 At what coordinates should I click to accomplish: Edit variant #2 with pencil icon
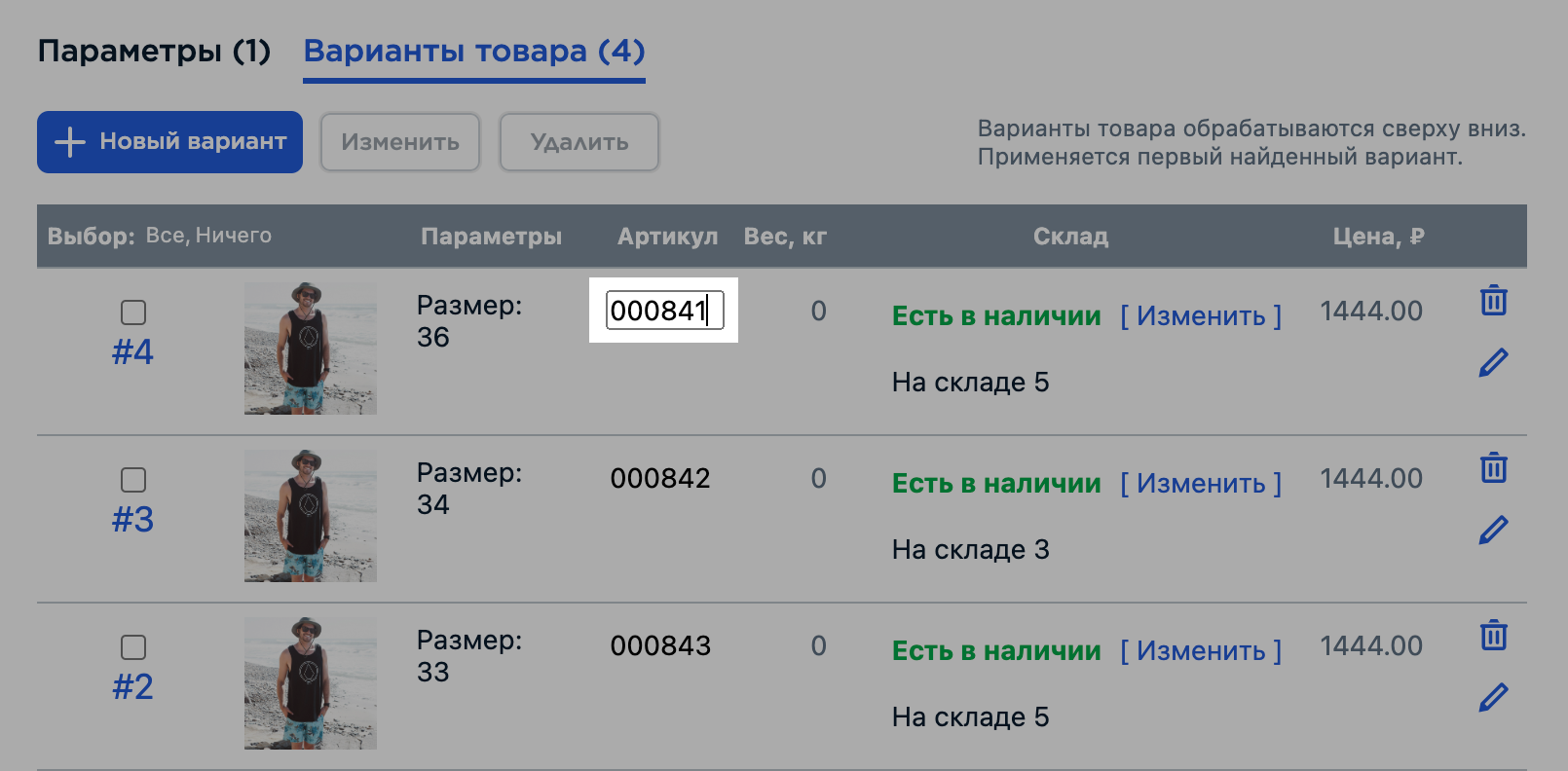[1493, 697]
